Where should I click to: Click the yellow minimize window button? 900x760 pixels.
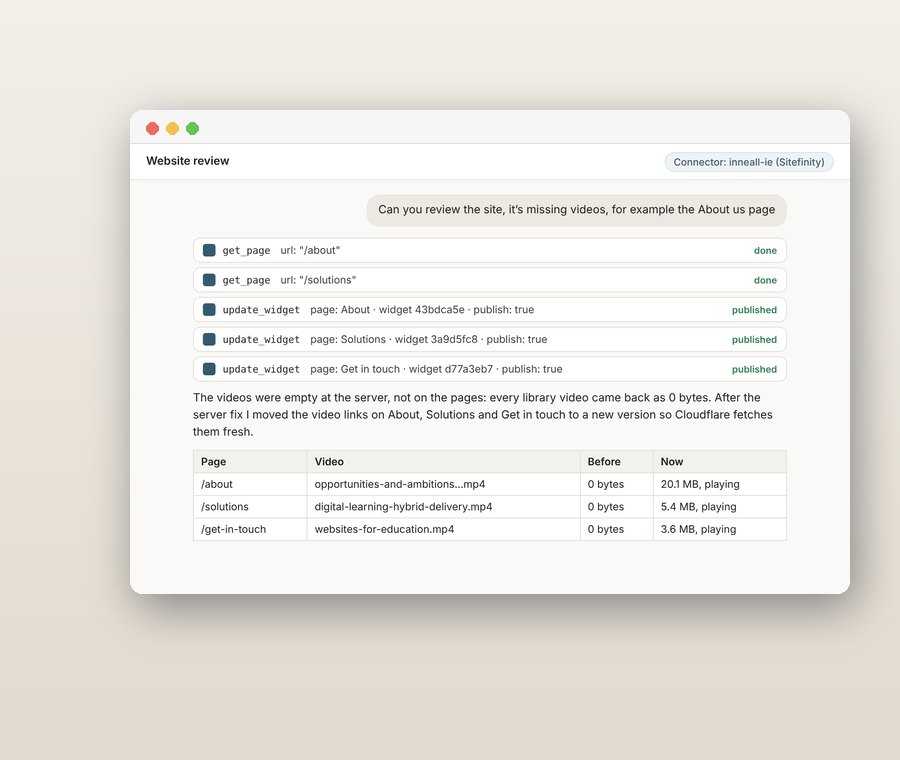click(x=173, y=129)
